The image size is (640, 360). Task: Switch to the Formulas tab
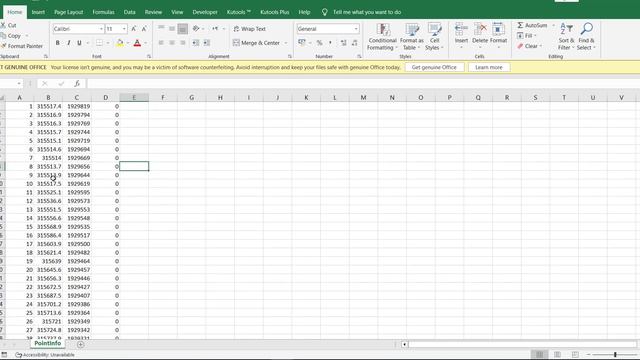[x=103, y=12]
